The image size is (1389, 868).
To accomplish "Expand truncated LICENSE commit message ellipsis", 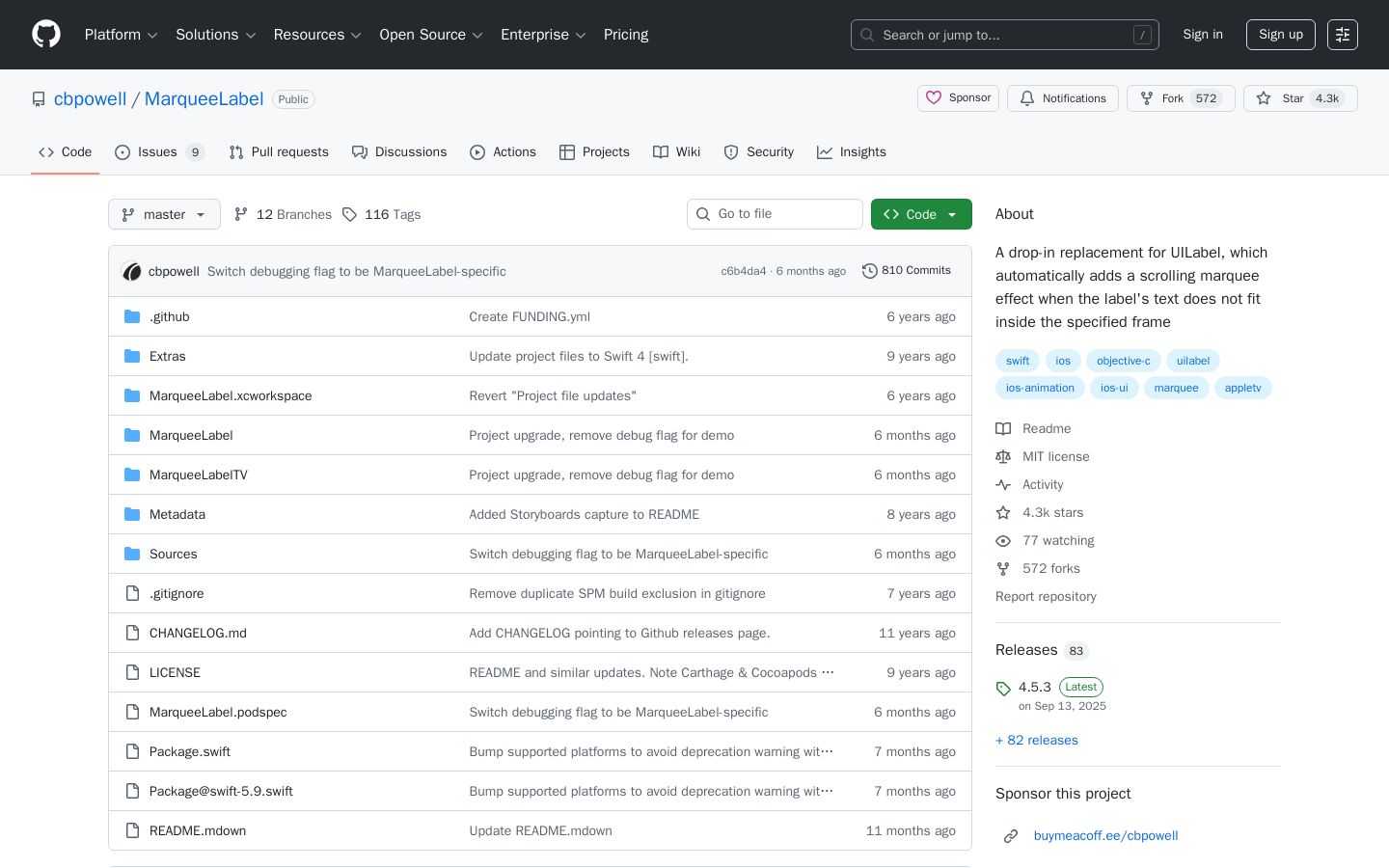I will tap(828, 672).
